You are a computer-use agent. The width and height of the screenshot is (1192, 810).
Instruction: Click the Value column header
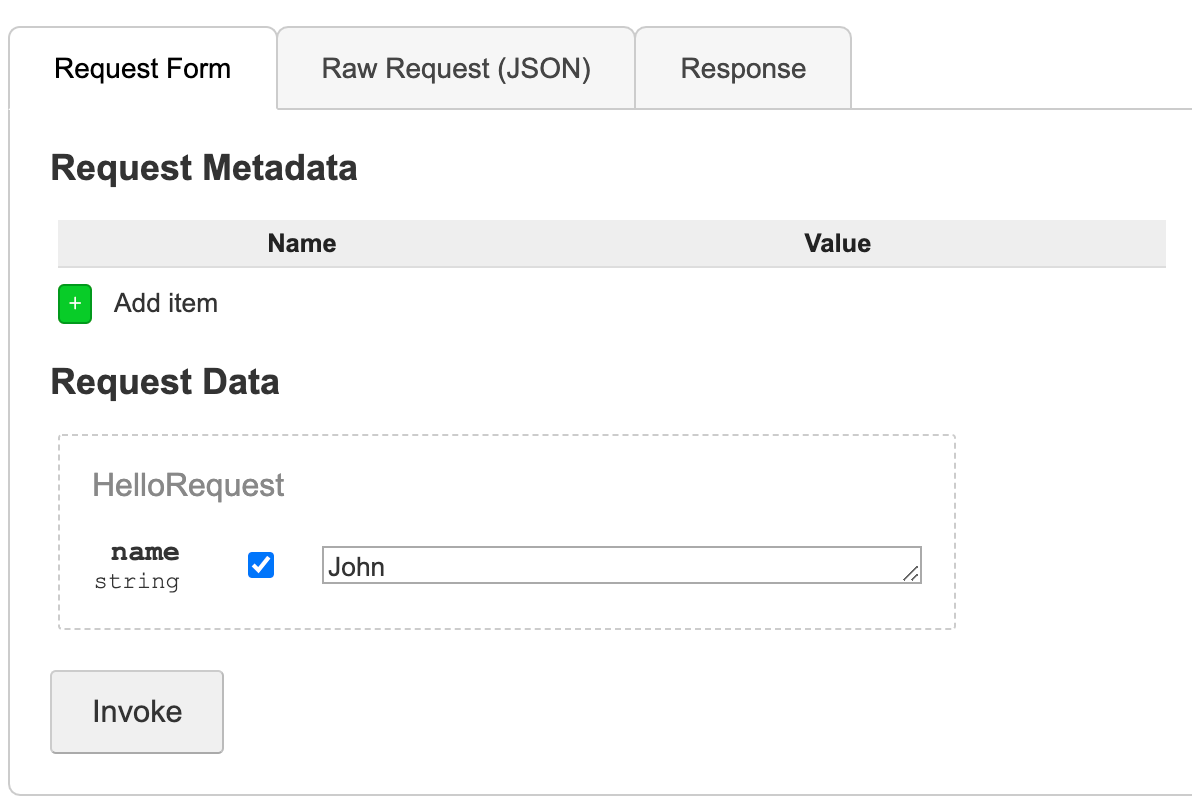(837, 243)
